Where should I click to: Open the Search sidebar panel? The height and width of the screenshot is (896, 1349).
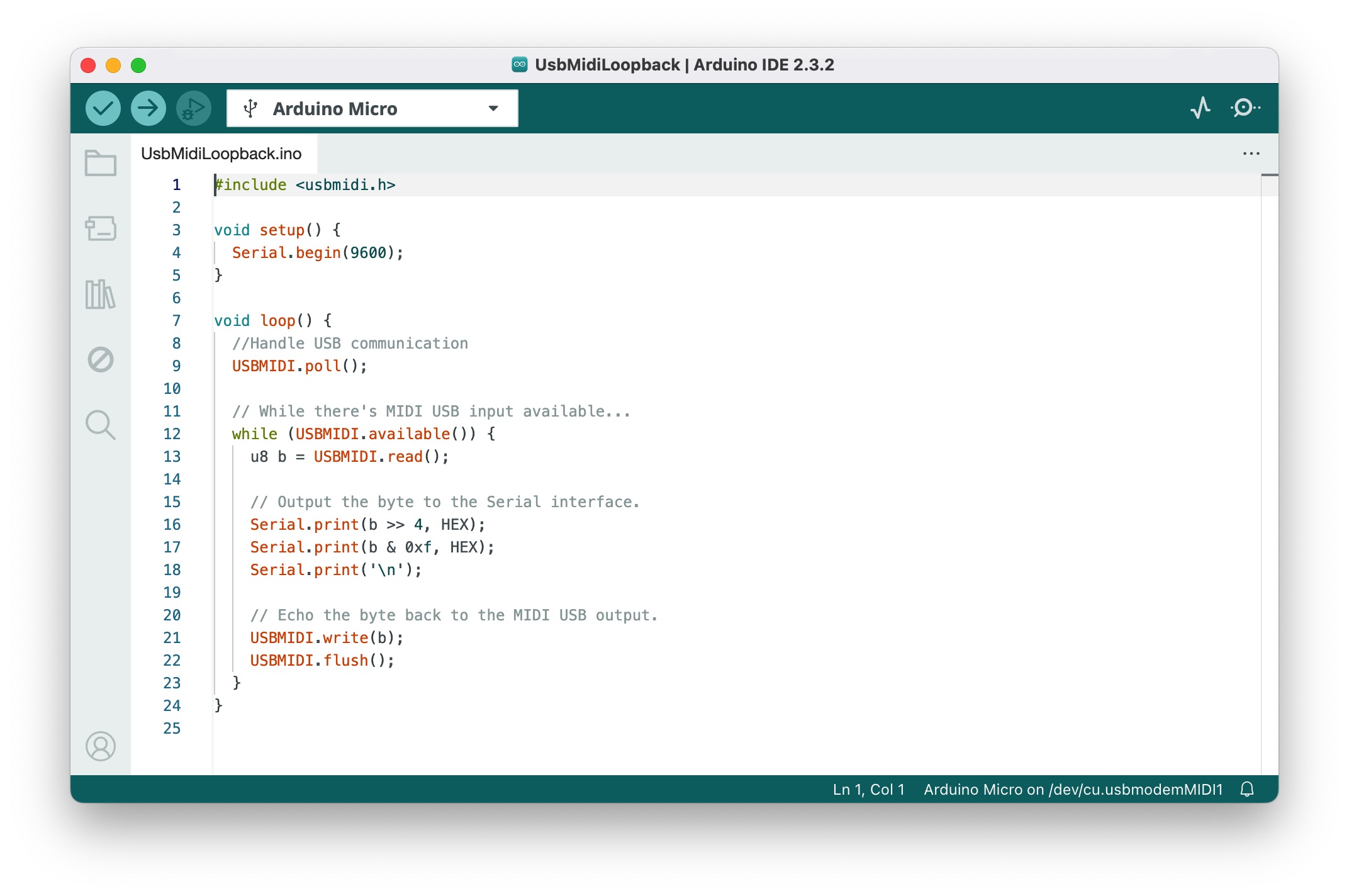[101, 425]
